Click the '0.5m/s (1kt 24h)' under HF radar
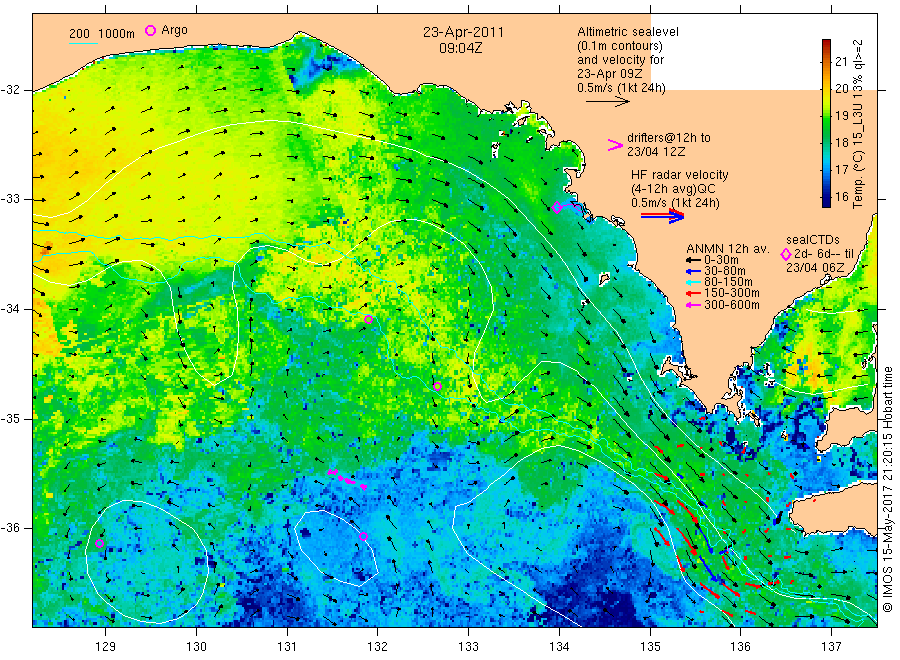The image size is (900, 660). click(676, 203)
